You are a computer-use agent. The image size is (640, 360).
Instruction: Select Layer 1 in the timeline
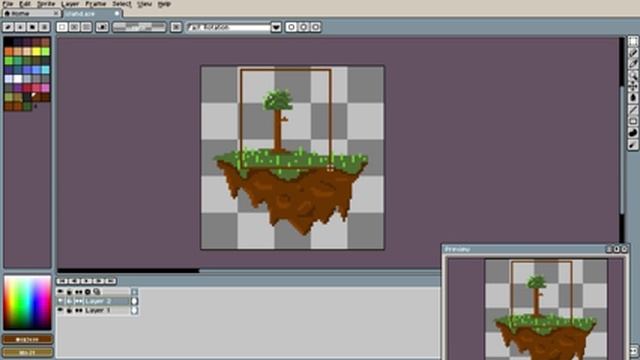(x=107, y=311)
